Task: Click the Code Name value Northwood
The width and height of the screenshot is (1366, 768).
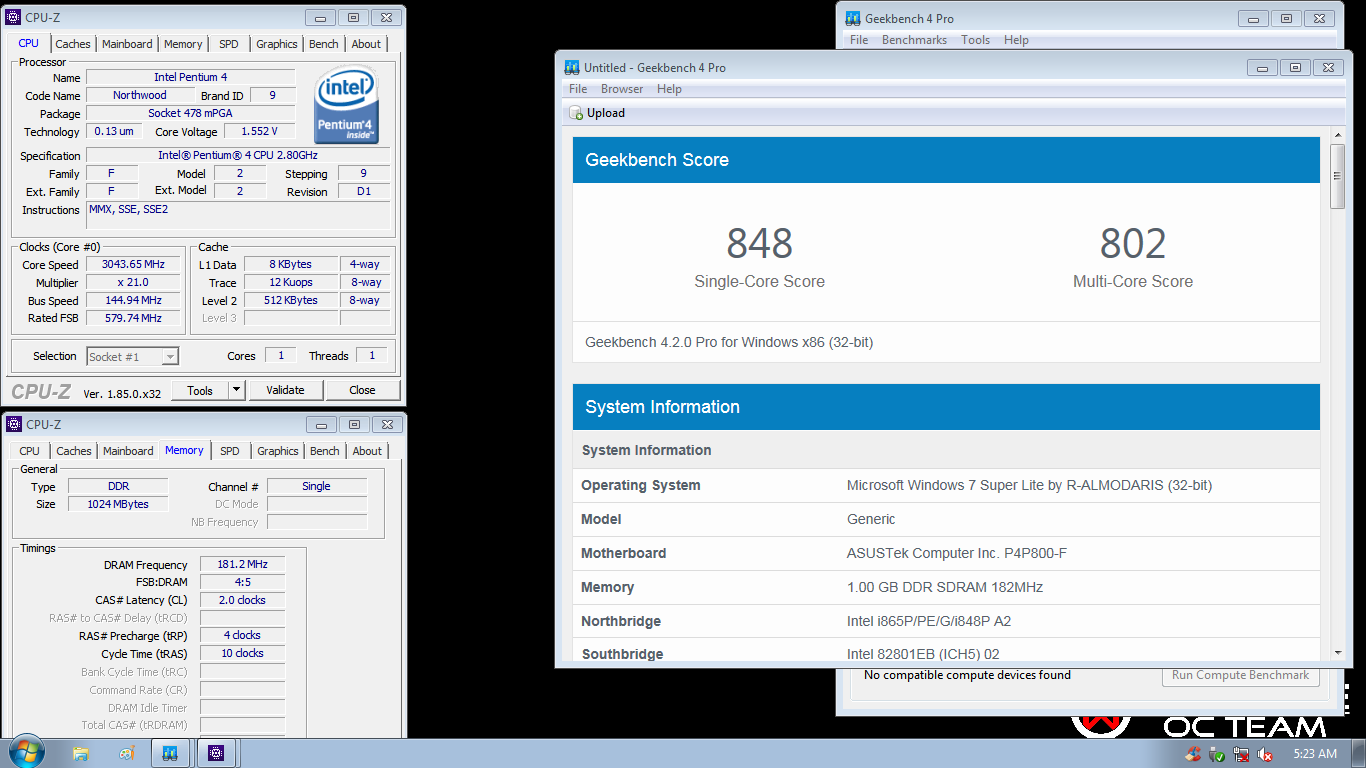Action: (139, 95)
